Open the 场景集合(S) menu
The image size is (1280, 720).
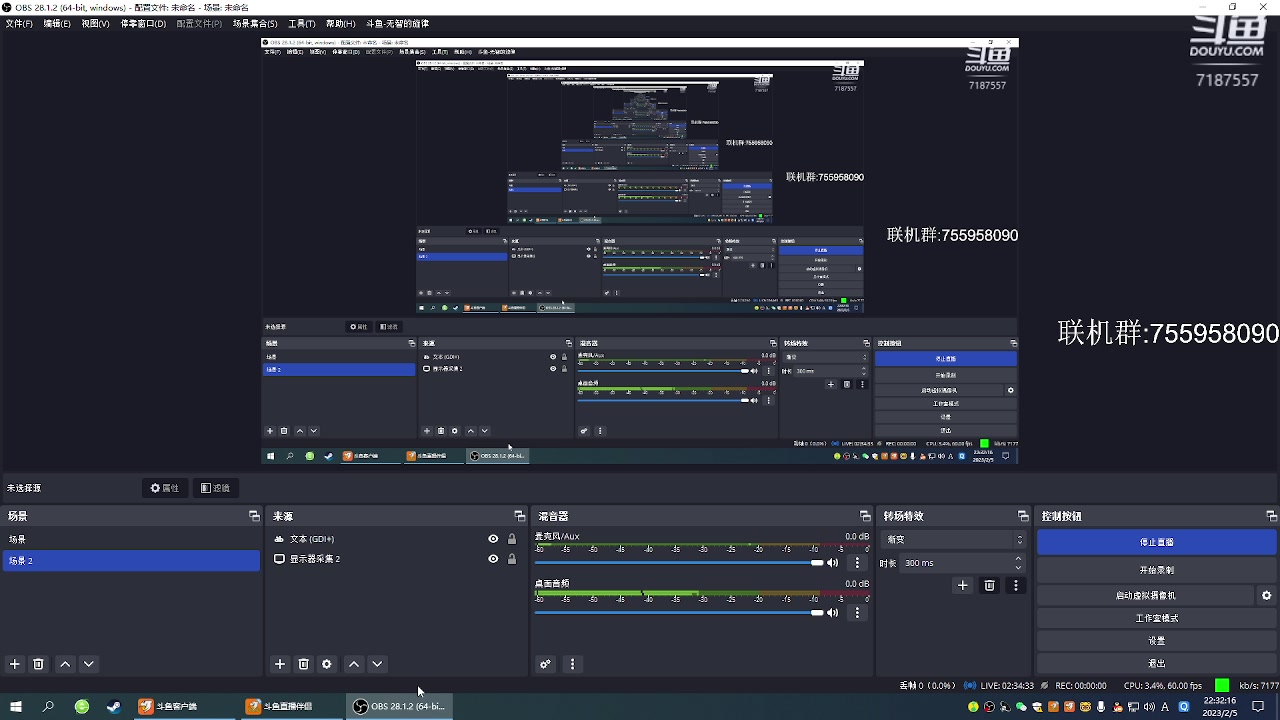[x=255, y=23]
